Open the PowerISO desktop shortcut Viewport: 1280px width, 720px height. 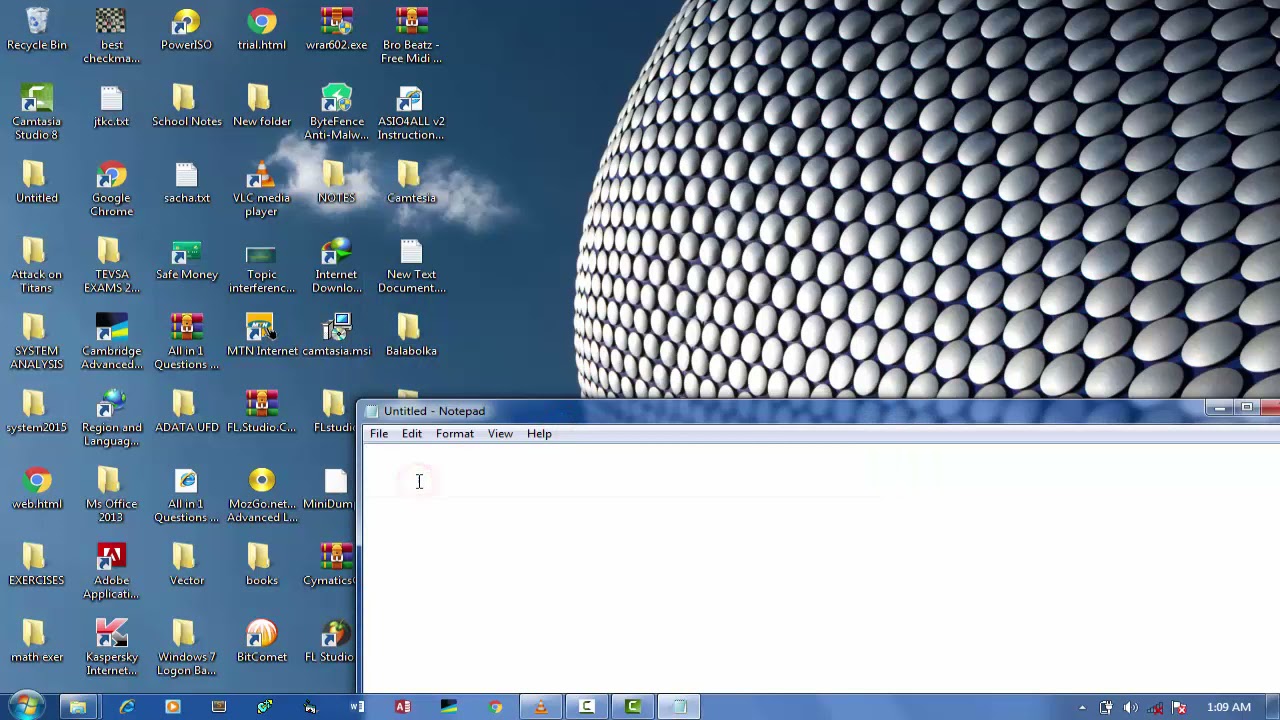[186, 30]
